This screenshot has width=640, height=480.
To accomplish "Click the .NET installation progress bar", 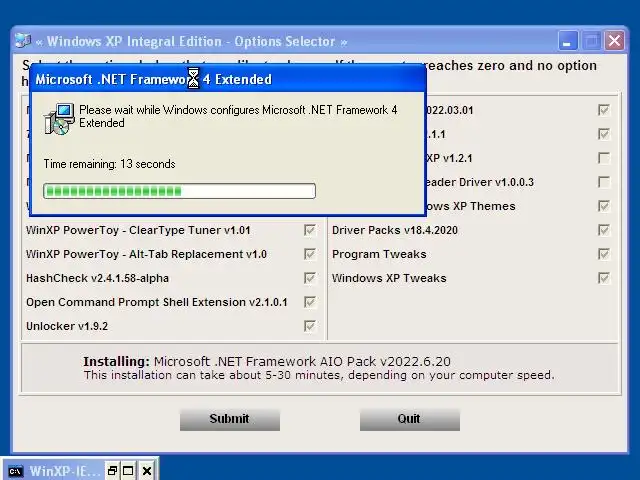I will click(x=180, y=191).
